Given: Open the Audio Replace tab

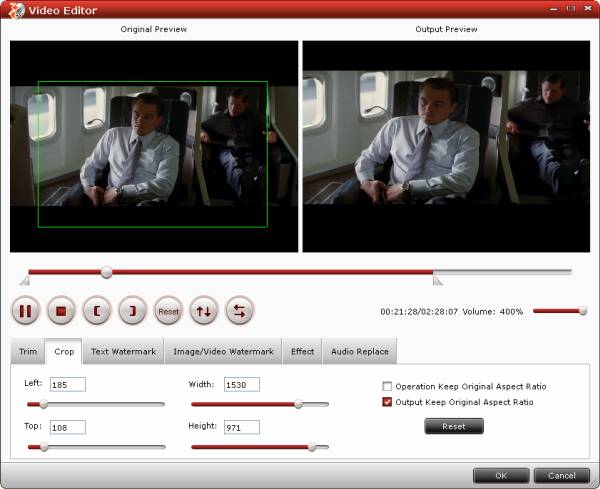Looking at the screenshot, I should tap(360, 351).
